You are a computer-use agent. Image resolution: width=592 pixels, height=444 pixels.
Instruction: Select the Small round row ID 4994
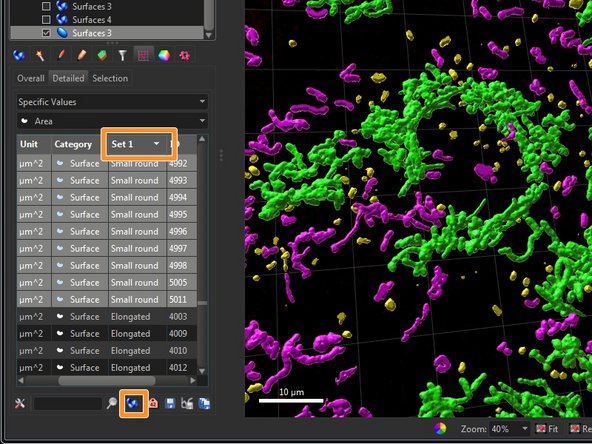[107, 197]
